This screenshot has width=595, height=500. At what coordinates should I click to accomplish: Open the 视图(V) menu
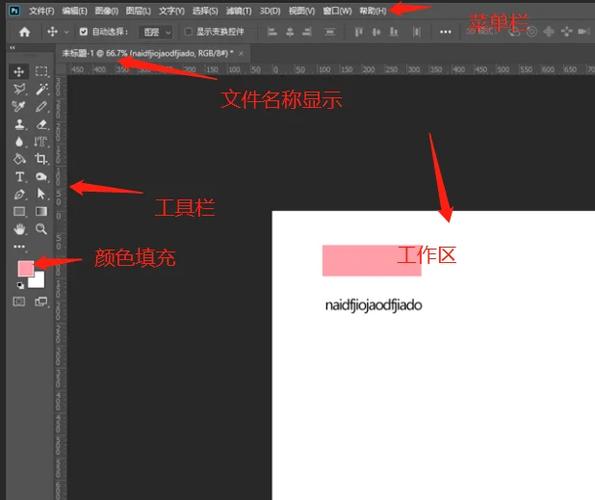click(x=302, y=11)
